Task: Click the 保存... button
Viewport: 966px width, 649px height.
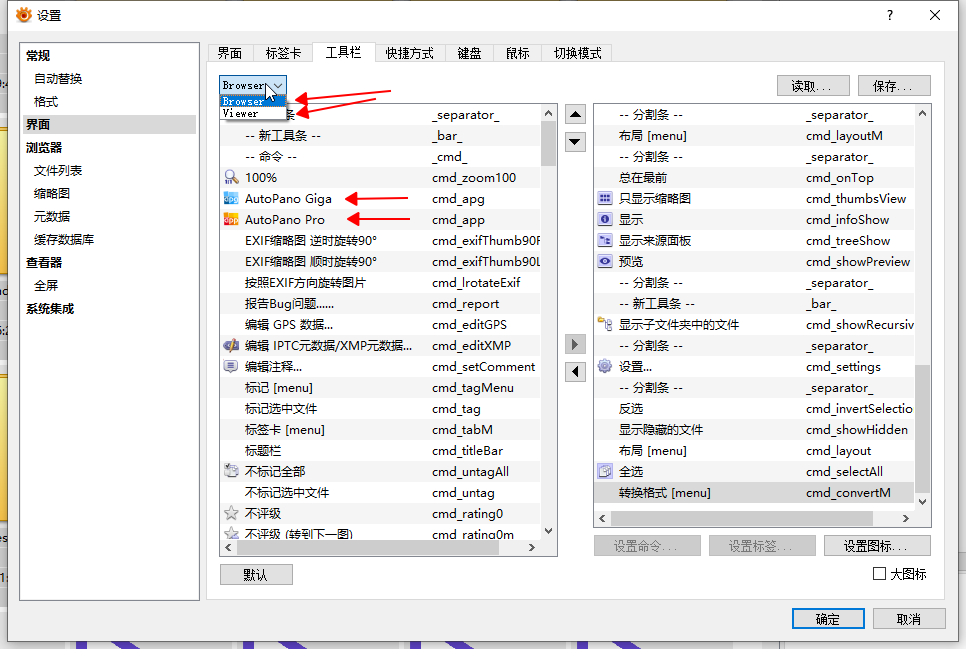Action: pyautogui.click(x=894, y=86)
